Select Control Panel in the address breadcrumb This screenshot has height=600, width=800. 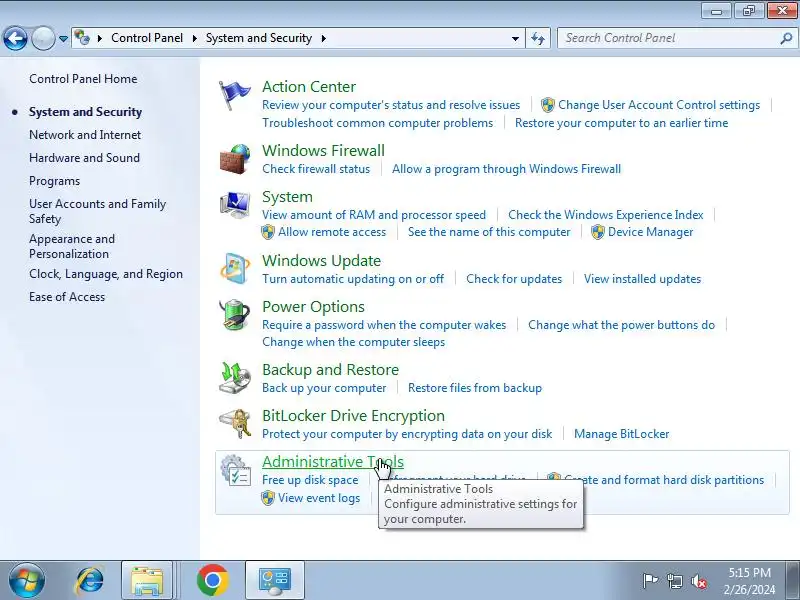[x=147, y=38]
